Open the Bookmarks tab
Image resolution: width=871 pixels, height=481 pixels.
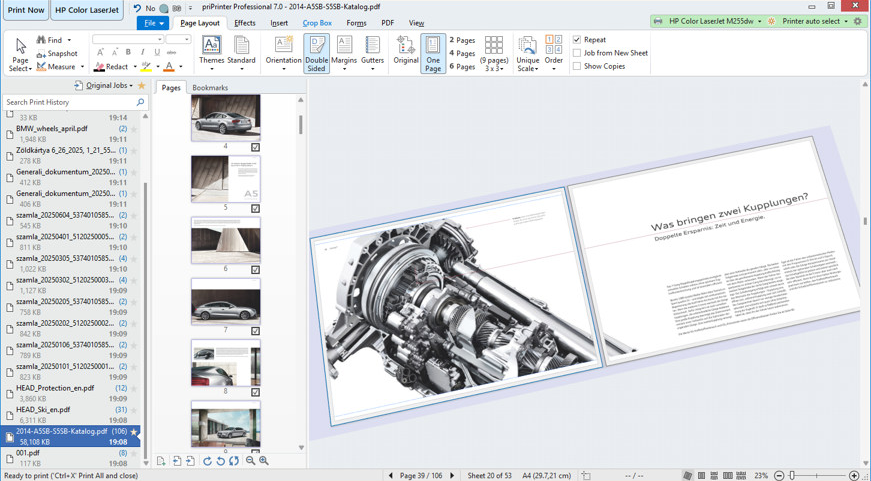coord(210,88)
